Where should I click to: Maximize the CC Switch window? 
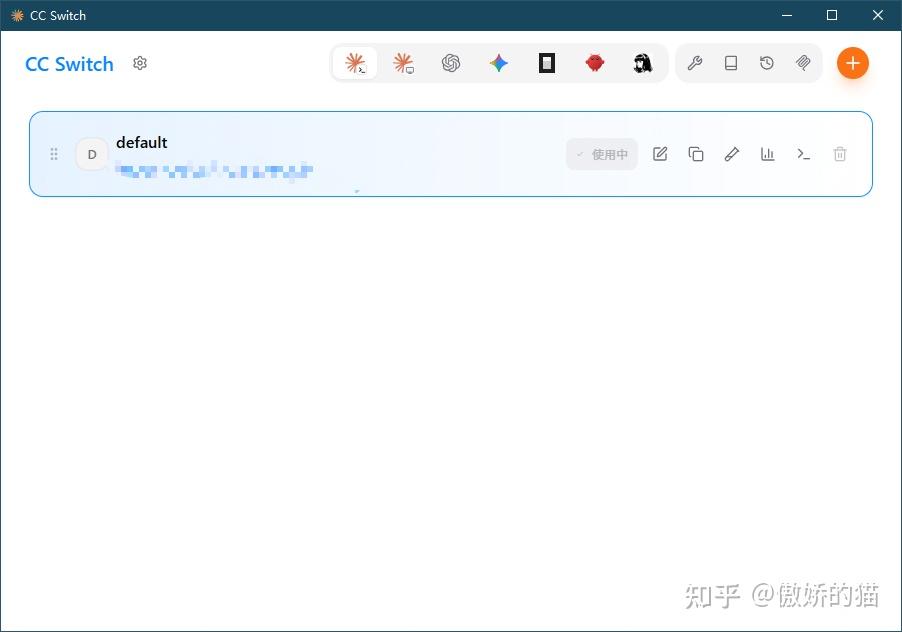tap(832, 15)
